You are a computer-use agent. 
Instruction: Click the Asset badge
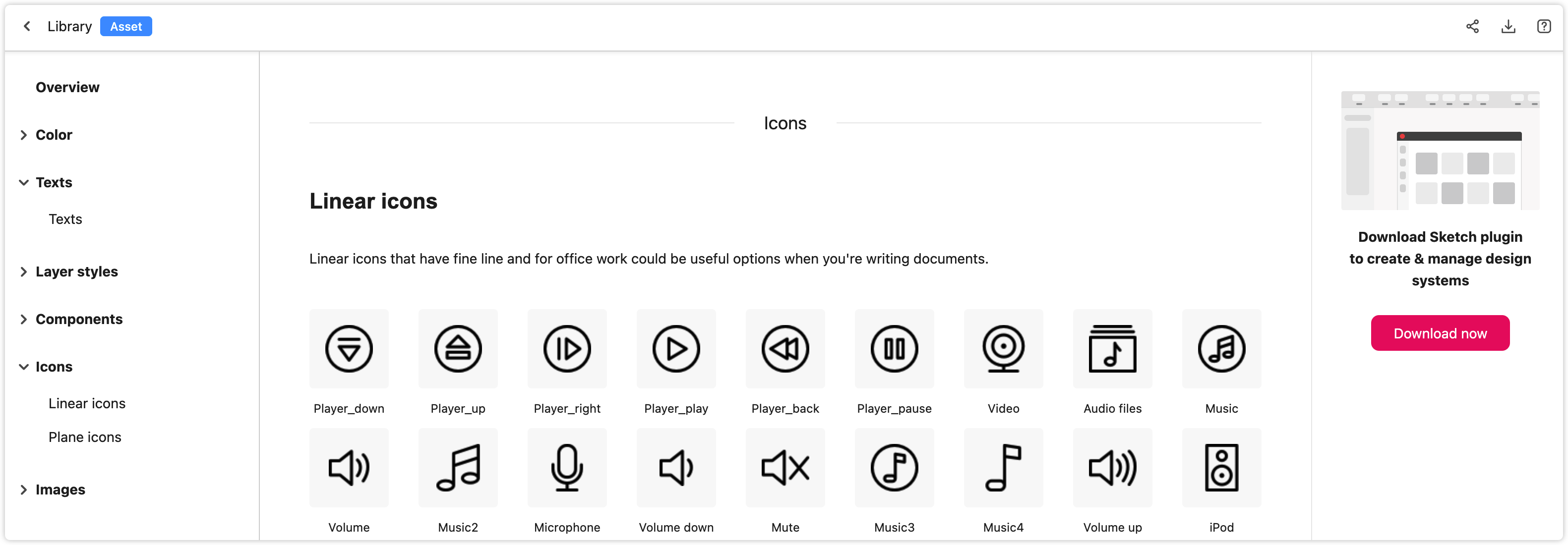126,26
